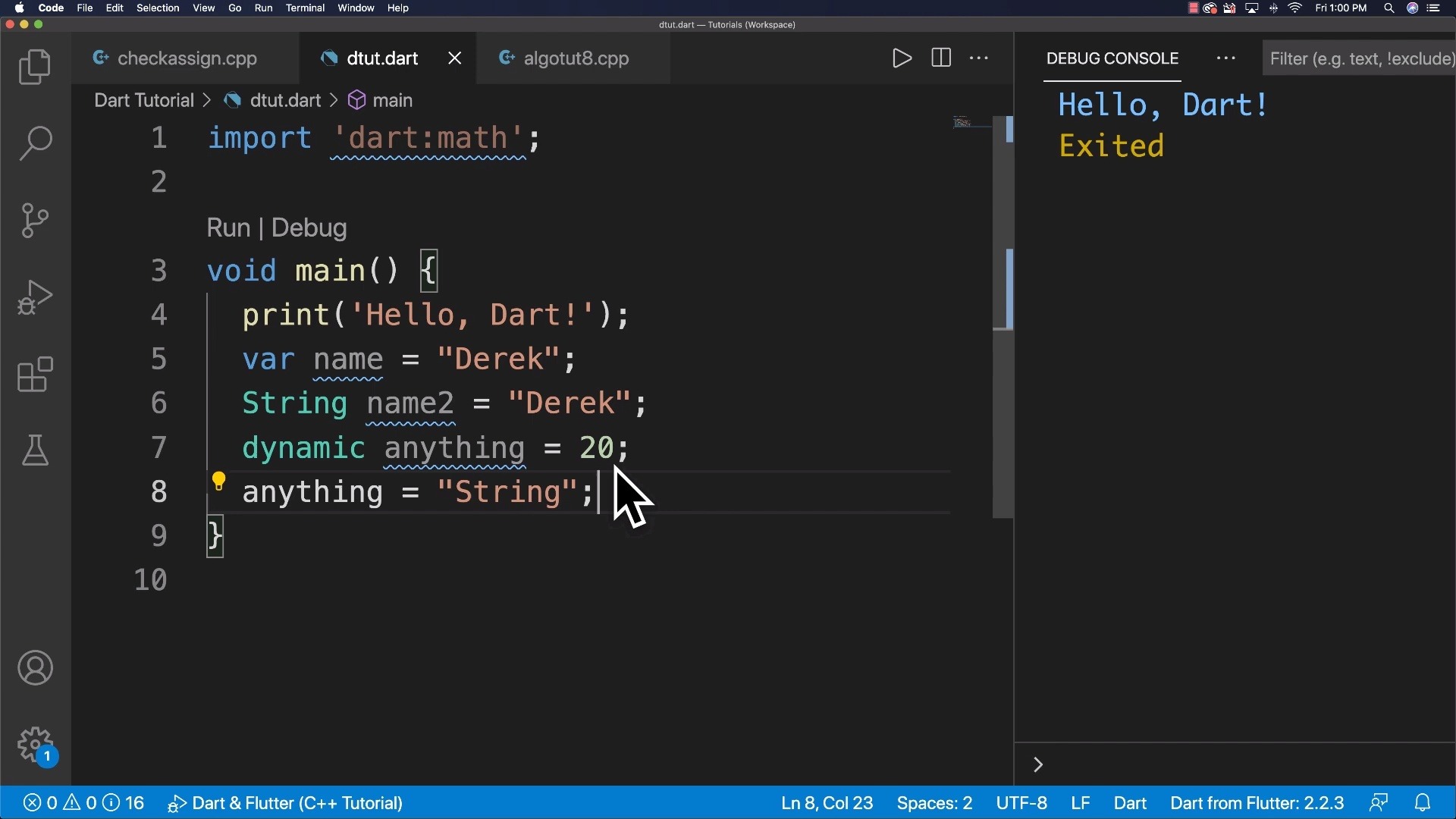Click the closing brace on line 9

tap(215, 536)
